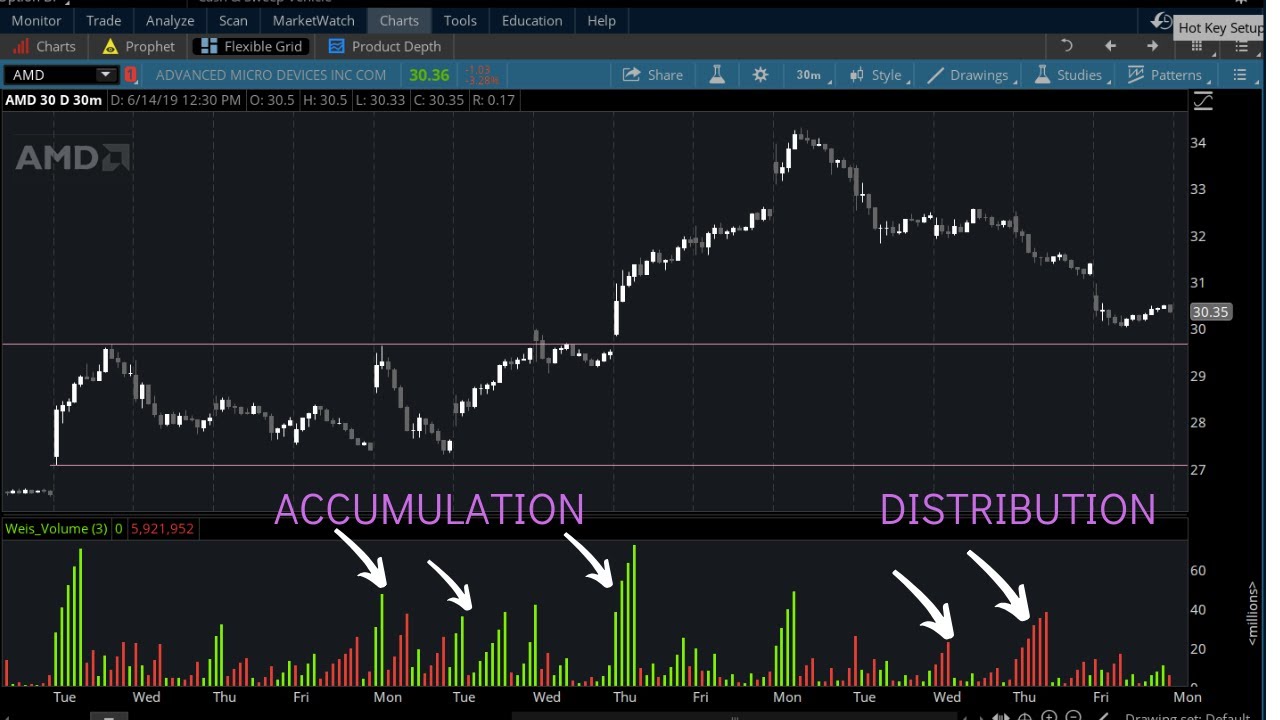Open chart settings gear icon
Image resolution: width=1280 pixels, height=720 pixels.
[x=761, y=75]
